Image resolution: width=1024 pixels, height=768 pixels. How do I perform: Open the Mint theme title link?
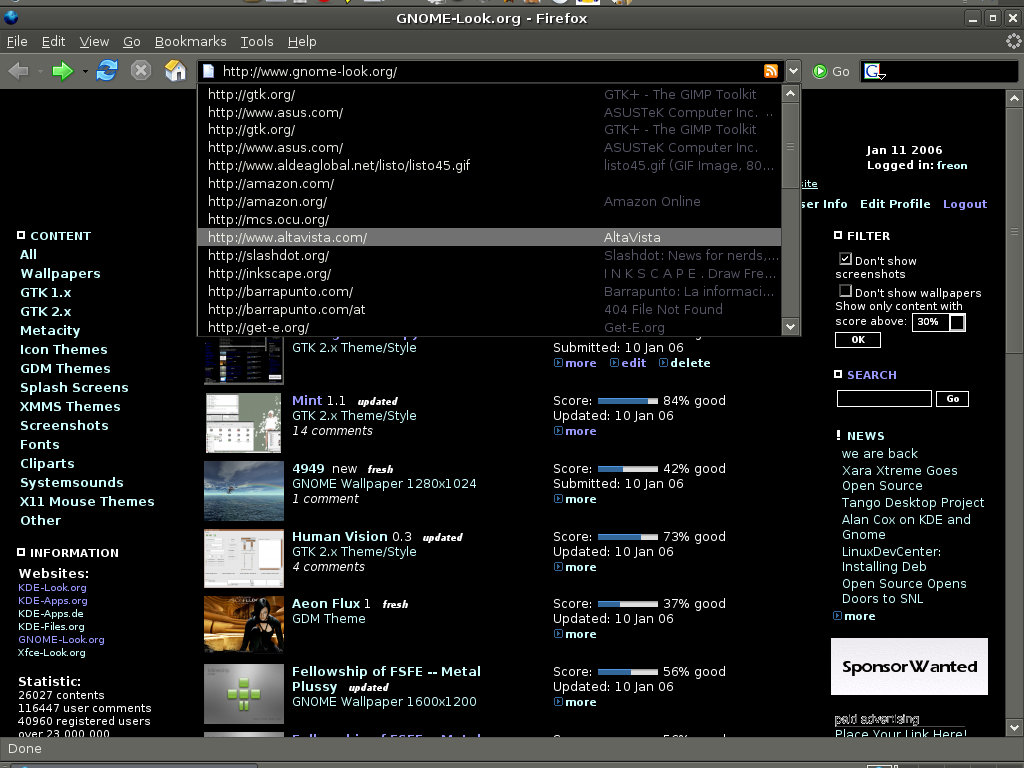[x=307, y=400]
